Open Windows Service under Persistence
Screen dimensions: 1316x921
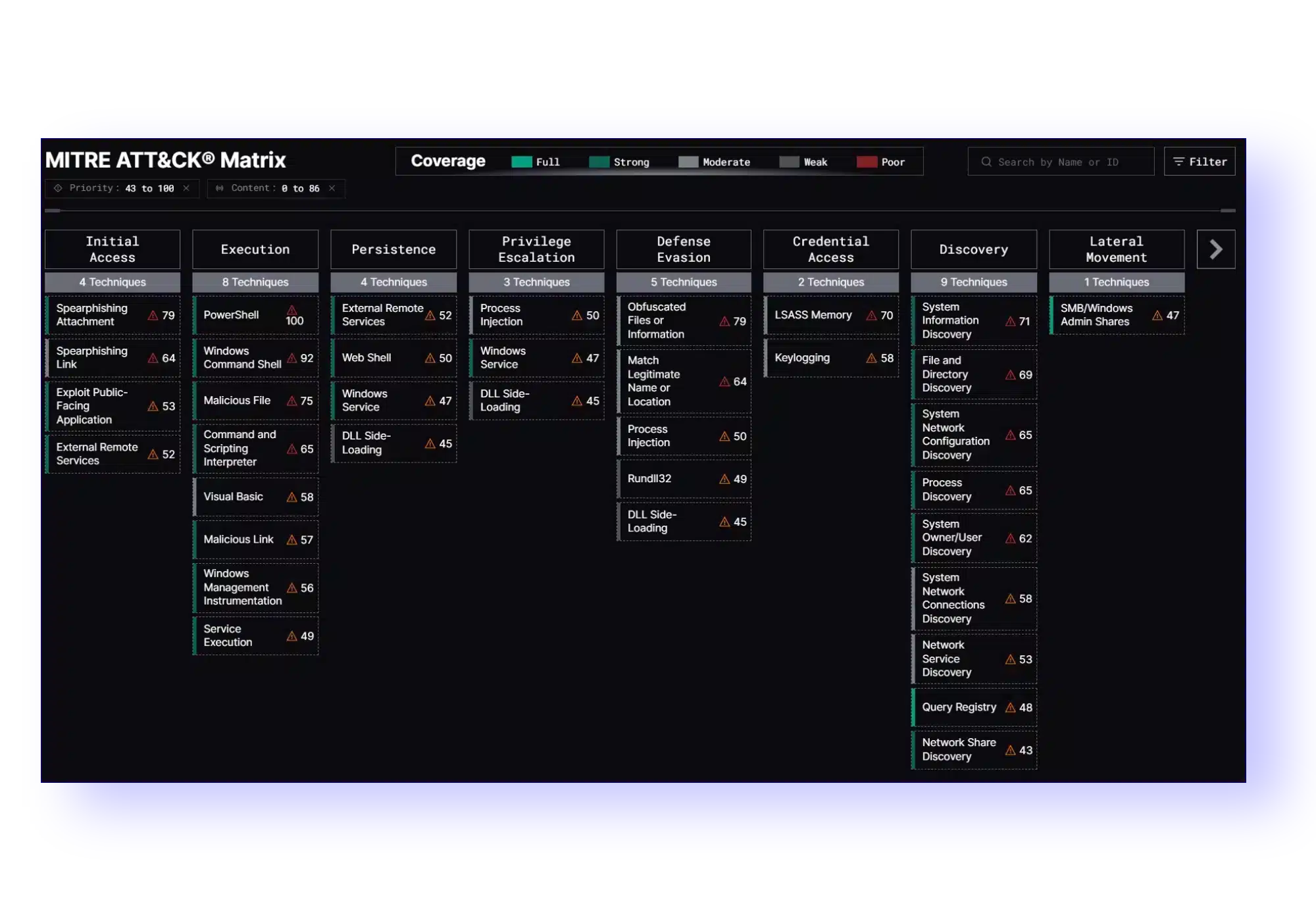pos(393,401)
